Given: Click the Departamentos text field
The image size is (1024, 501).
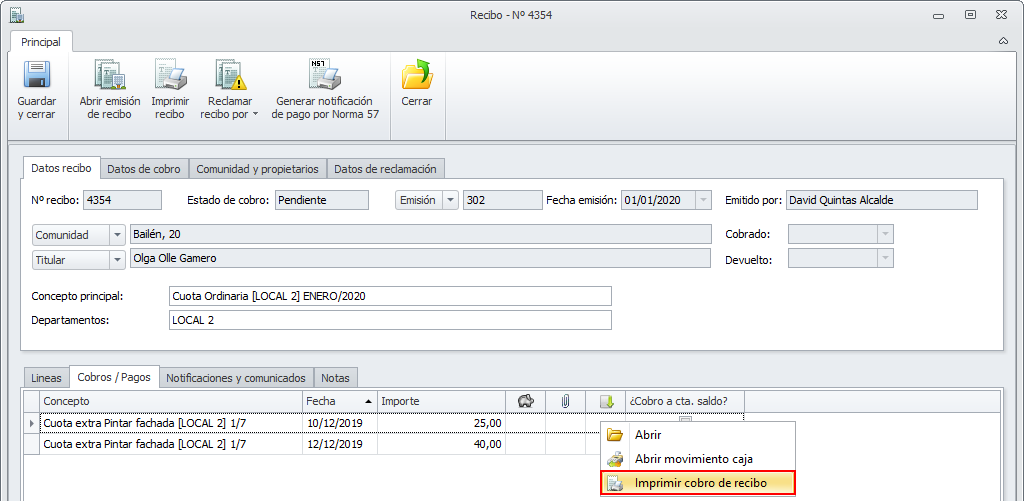Looking at the screenshot, I should click(390, 320).
